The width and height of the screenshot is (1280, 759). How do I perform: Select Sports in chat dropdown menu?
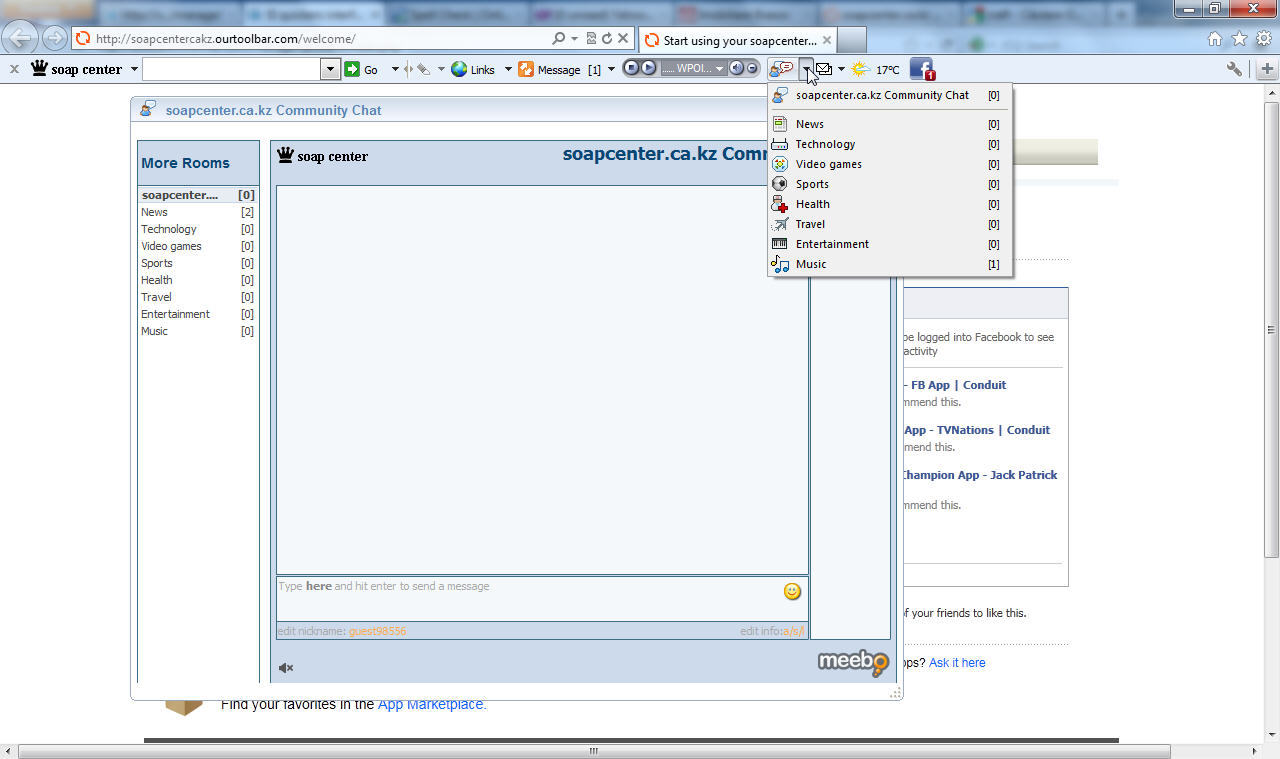(x=890, y=184)
